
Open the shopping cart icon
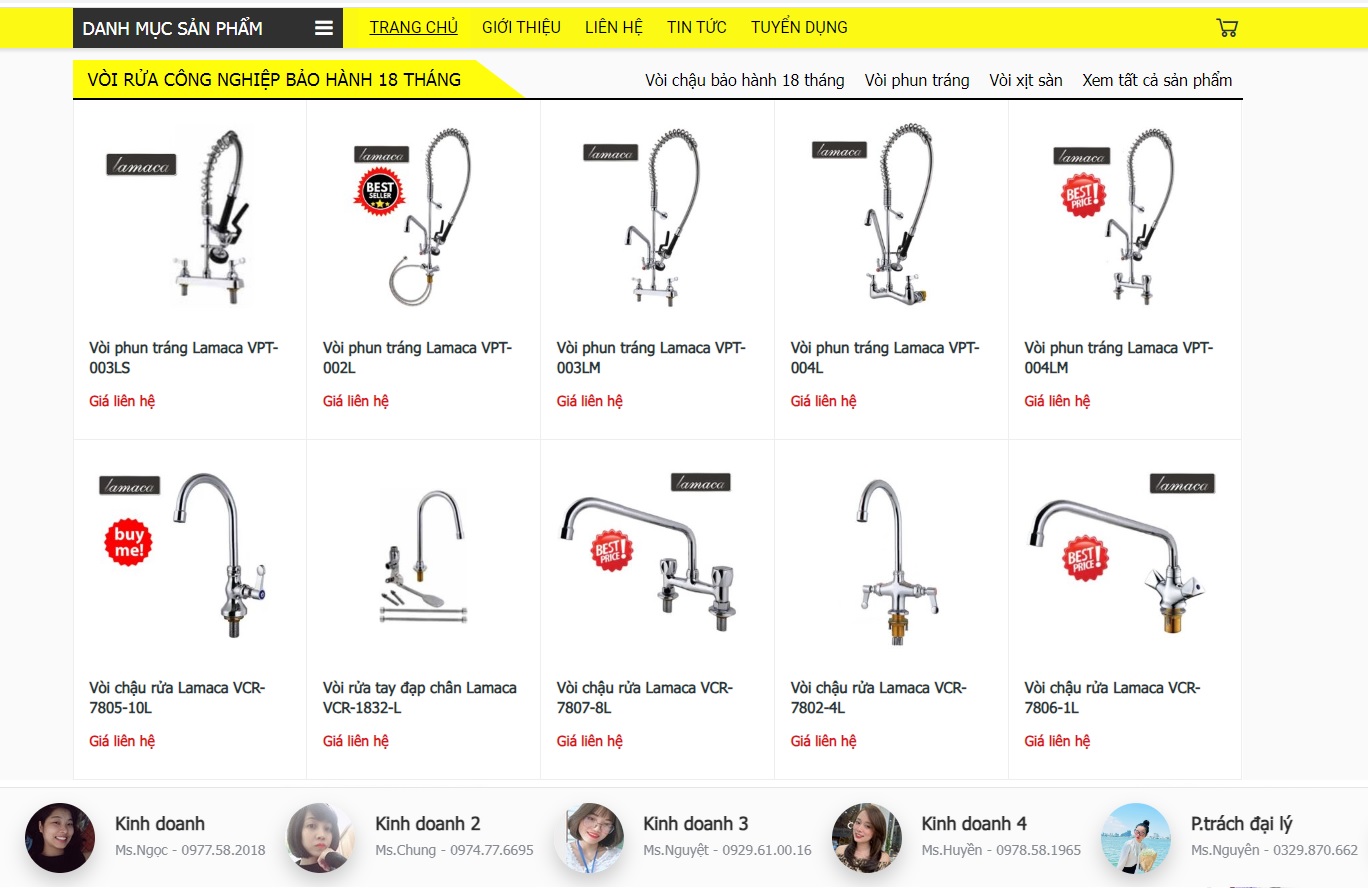pos(1227,28)
